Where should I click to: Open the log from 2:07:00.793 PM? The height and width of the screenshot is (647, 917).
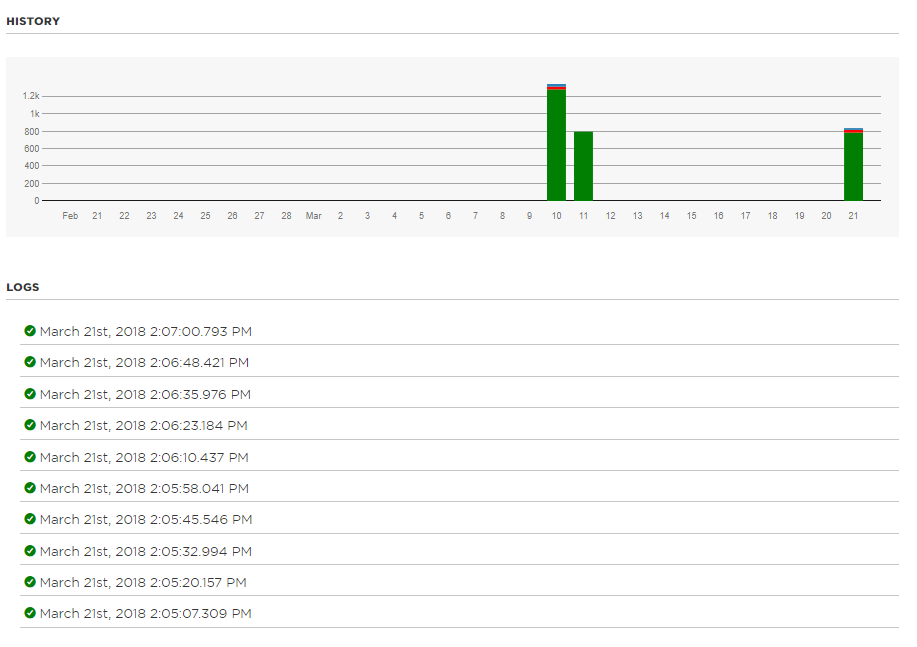coord(146,331)
